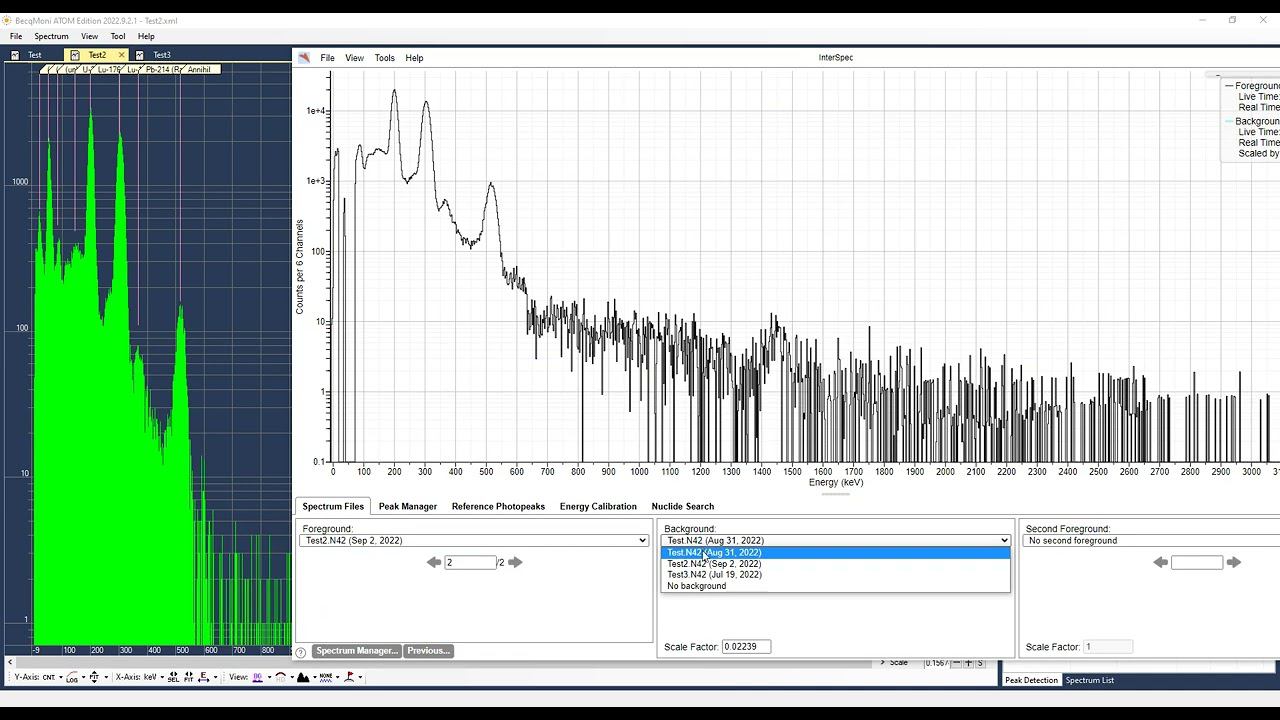1280x720 pixels.
Task: Open the Spectrum Manager
Action: pos(357,651)
